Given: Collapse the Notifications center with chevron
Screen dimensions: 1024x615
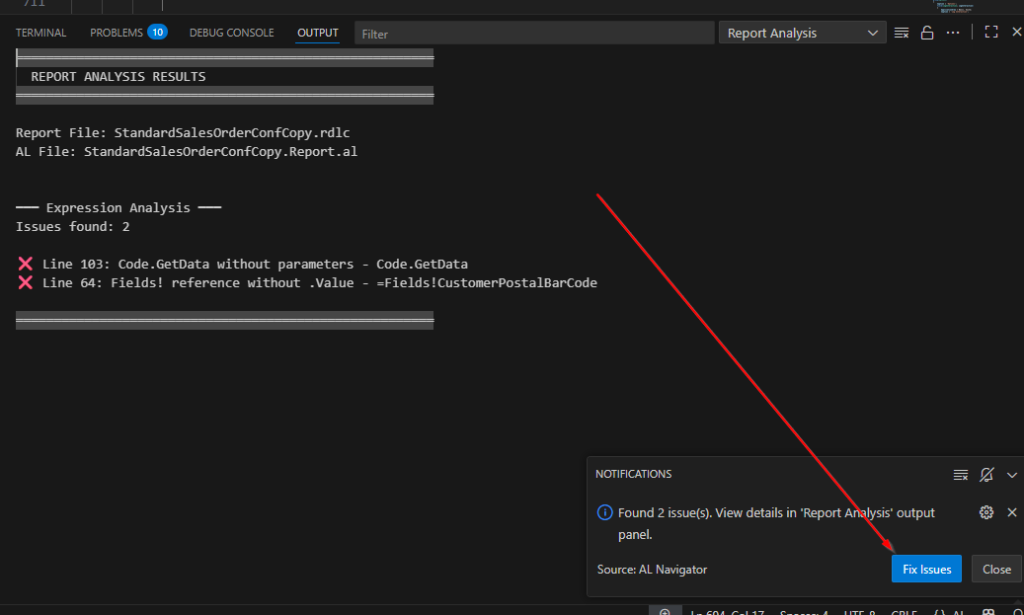Looking at the screenshot, I should (1012, 474).
